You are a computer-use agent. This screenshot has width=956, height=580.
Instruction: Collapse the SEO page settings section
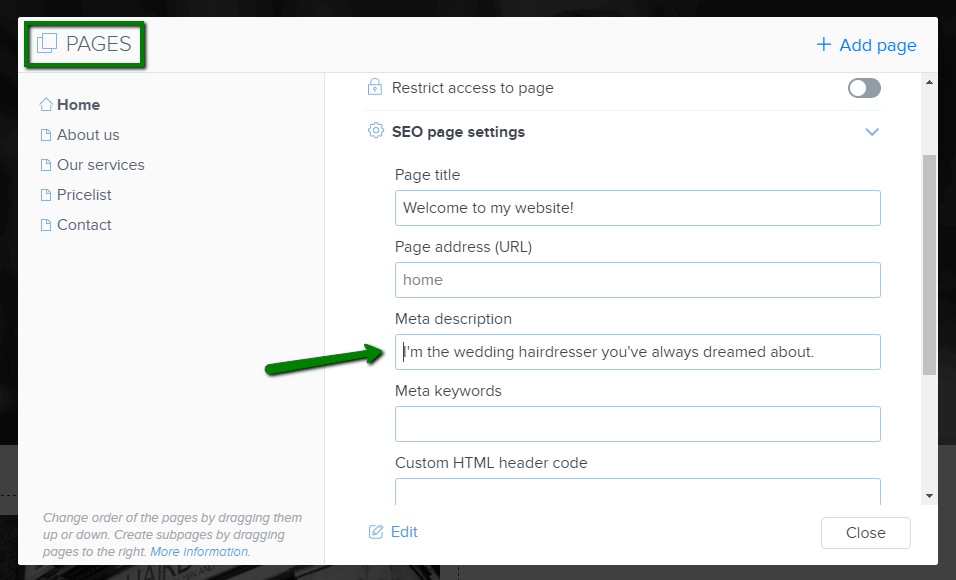coord(871,131)
